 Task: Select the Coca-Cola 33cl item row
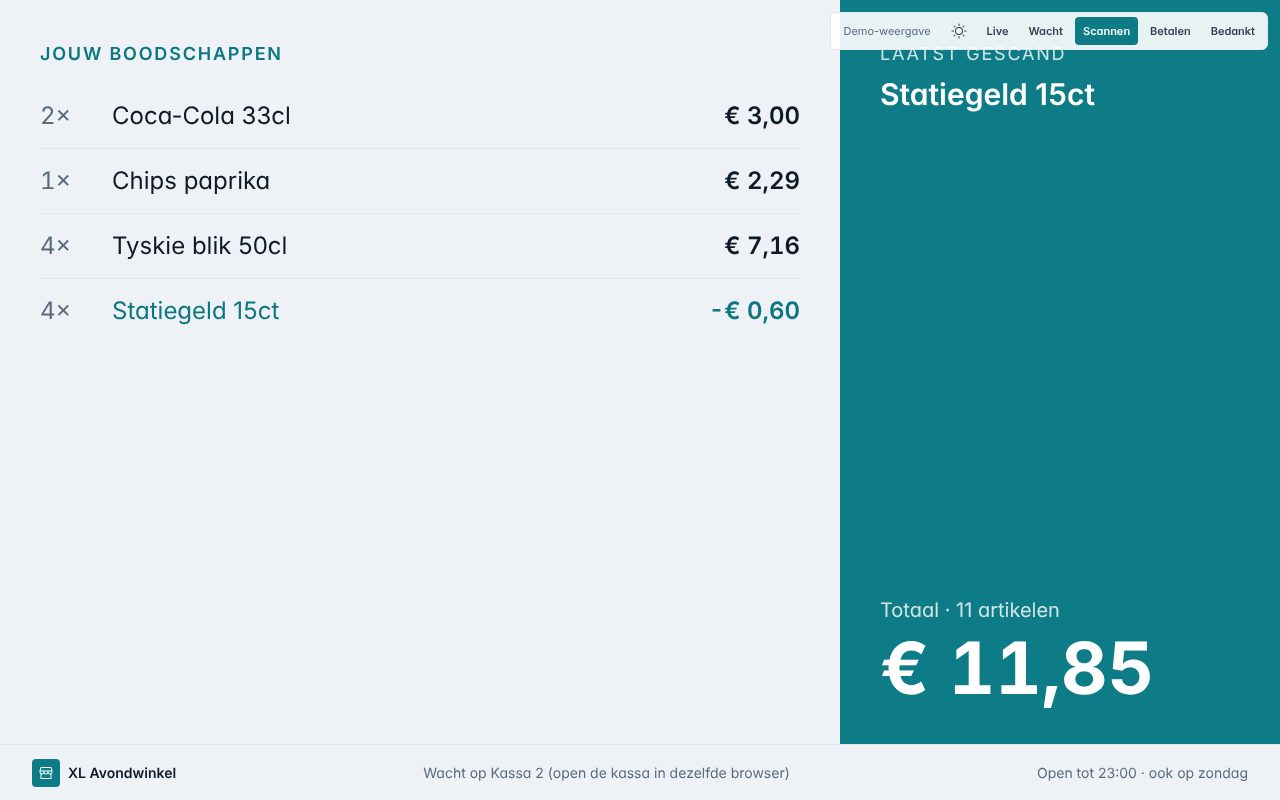pyautogui.click(x=420, y=116)
